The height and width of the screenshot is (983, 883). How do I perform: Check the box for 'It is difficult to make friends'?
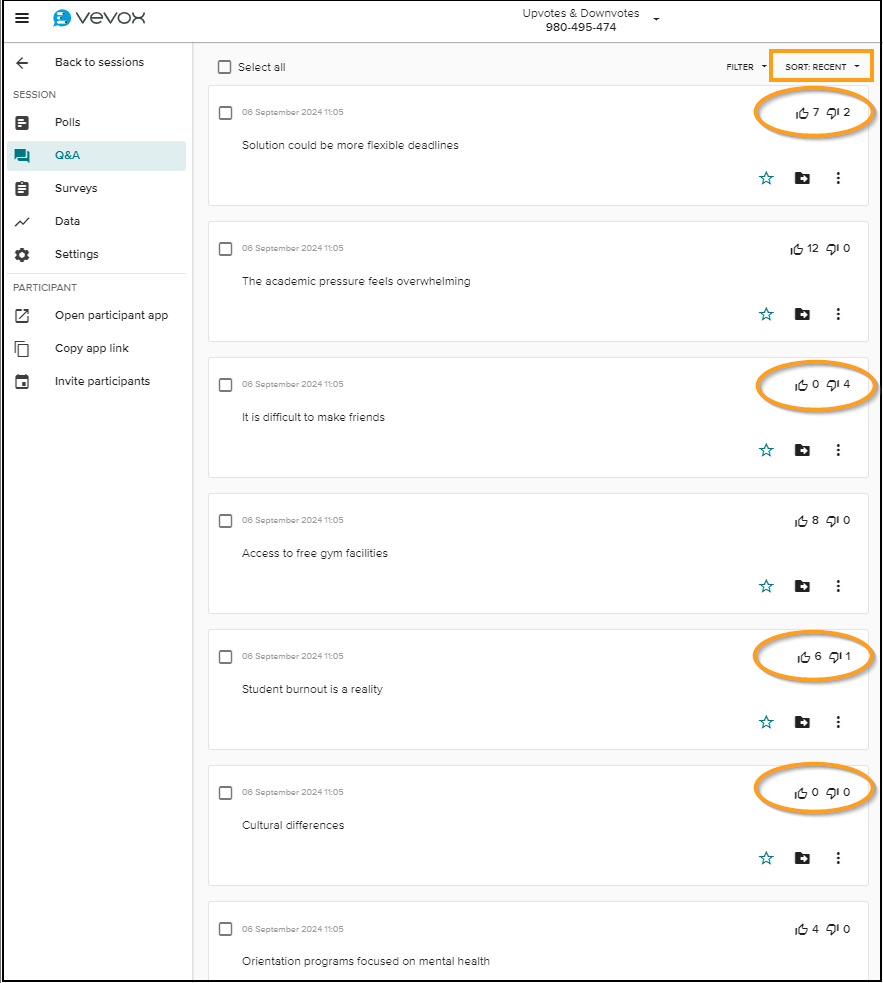225,385
